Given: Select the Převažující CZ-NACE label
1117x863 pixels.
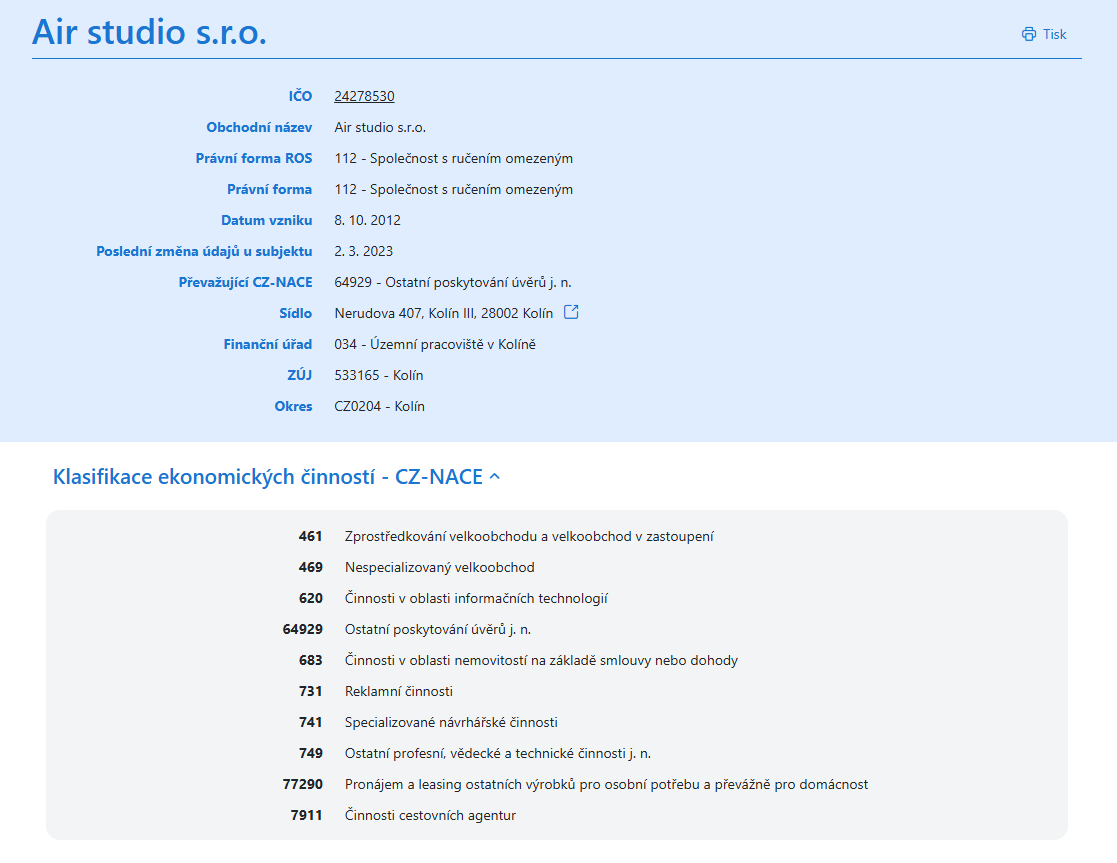Looking at the screenshot, I should [x=245, y=282].
